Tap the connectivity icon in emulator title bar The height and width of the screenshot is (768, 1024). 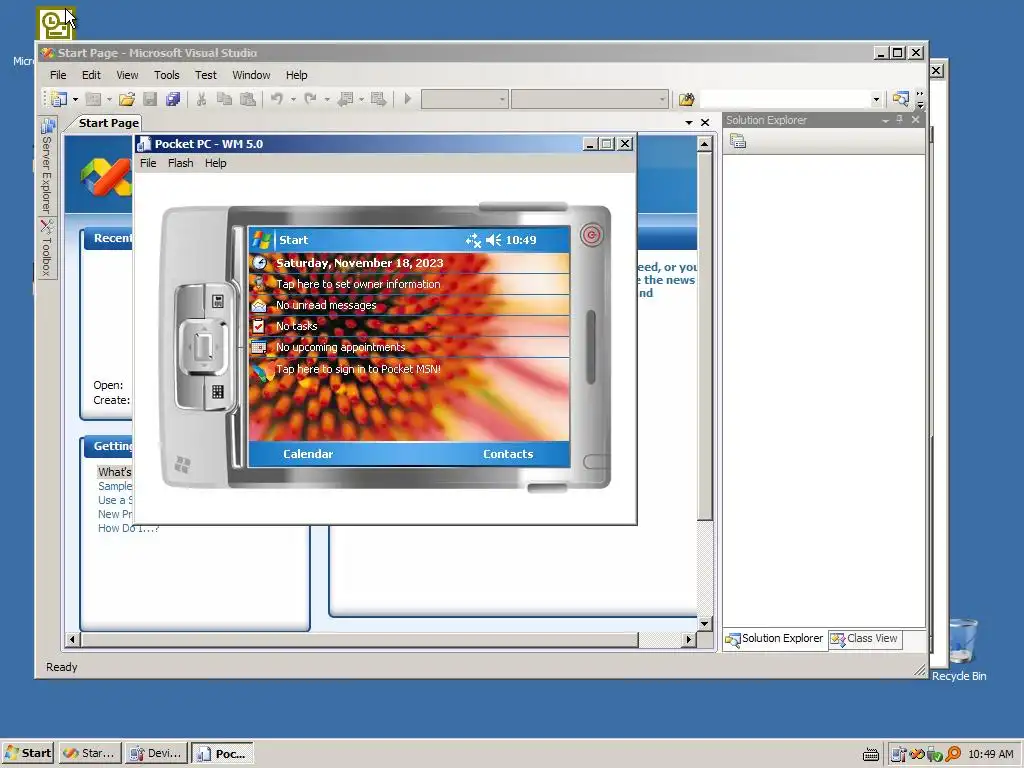tap(473, 240)
